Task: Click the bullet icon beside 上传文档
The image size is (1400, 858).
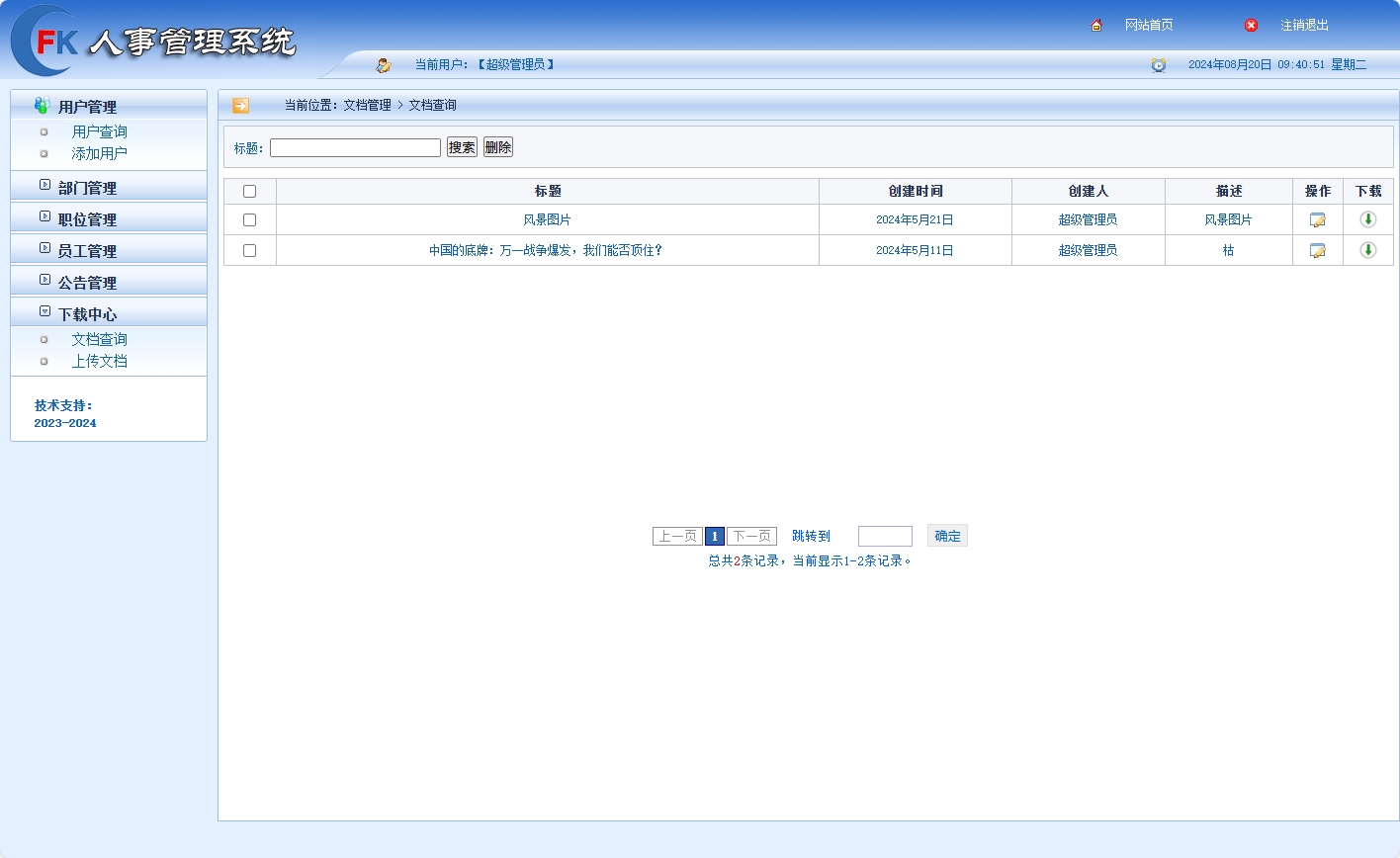Action: click(x=44, y=361)
